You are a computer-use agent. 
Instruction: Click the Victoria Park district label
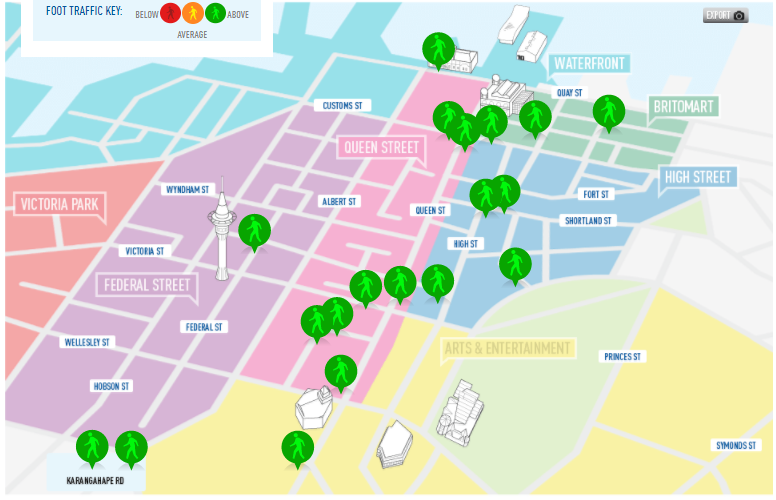pos(59,205)
